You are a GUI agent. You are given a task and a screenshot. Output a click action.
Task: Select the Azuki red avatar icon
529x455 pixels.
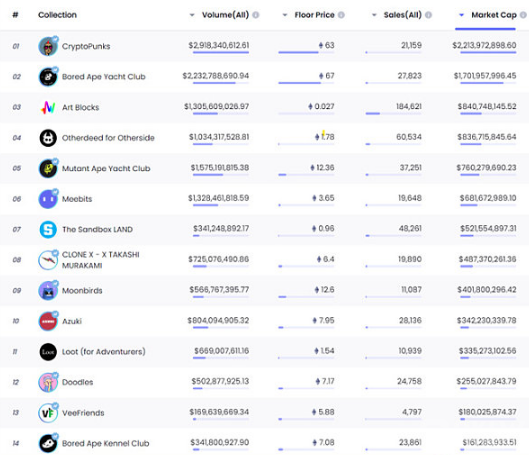[x=48, y=321]
